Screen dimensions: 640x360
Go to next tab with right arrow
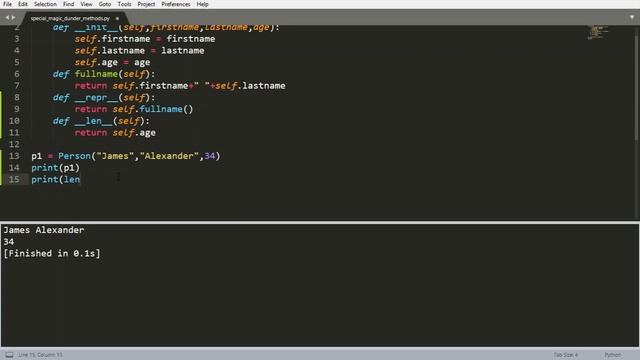coord(13,18)
